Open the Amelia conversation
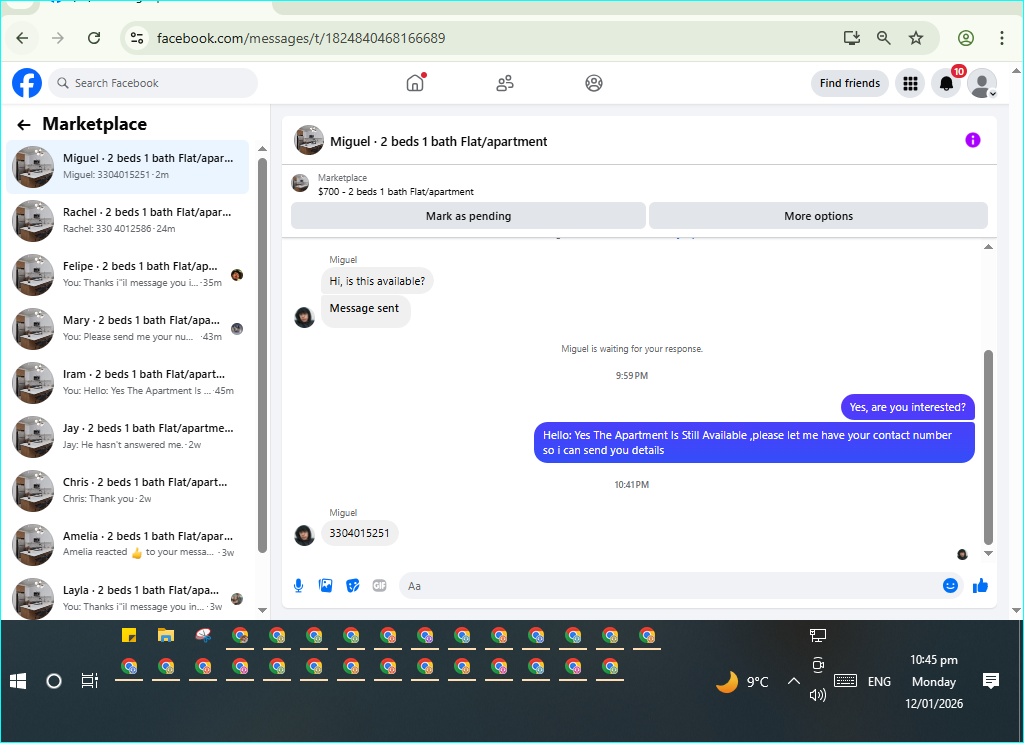1024x743 pixels. click(128, 545)
